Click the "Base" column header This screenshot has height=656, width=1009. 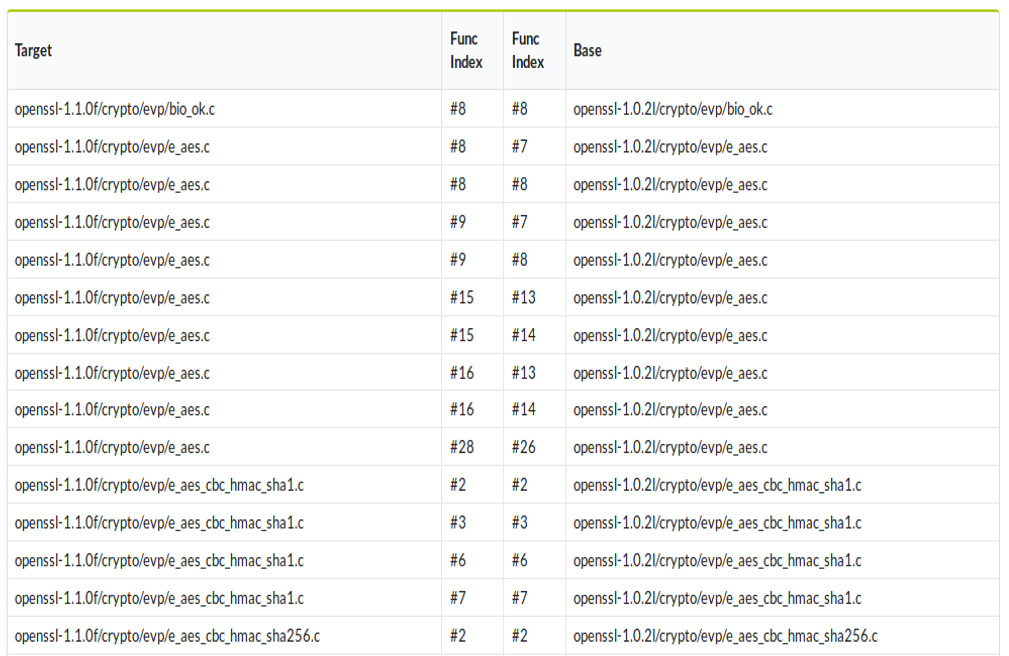(588, 51)
